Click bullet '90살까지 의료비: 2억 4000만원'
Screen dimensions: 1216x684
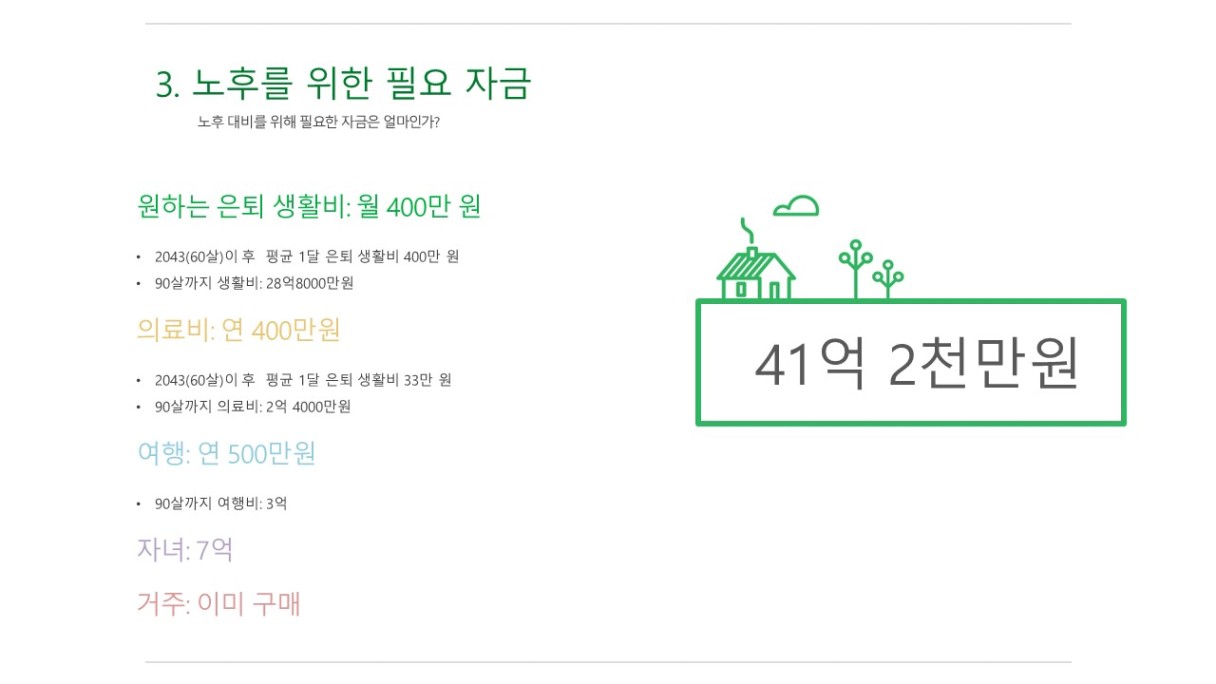[x=252, y=407]
